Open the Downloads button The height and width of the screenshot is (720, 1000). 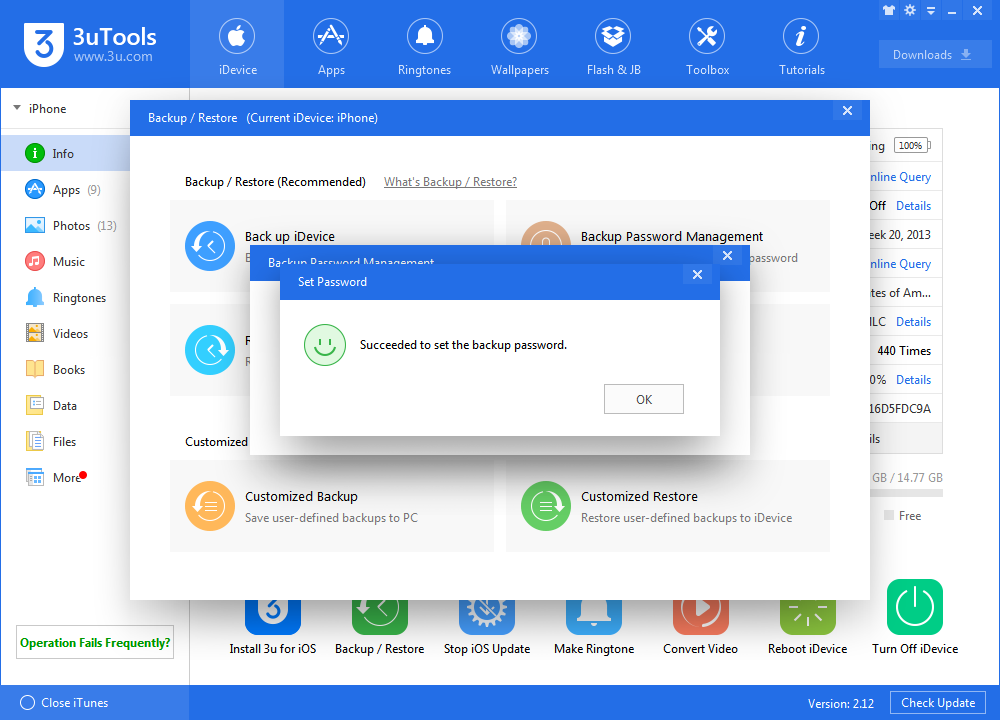(934, 55)
